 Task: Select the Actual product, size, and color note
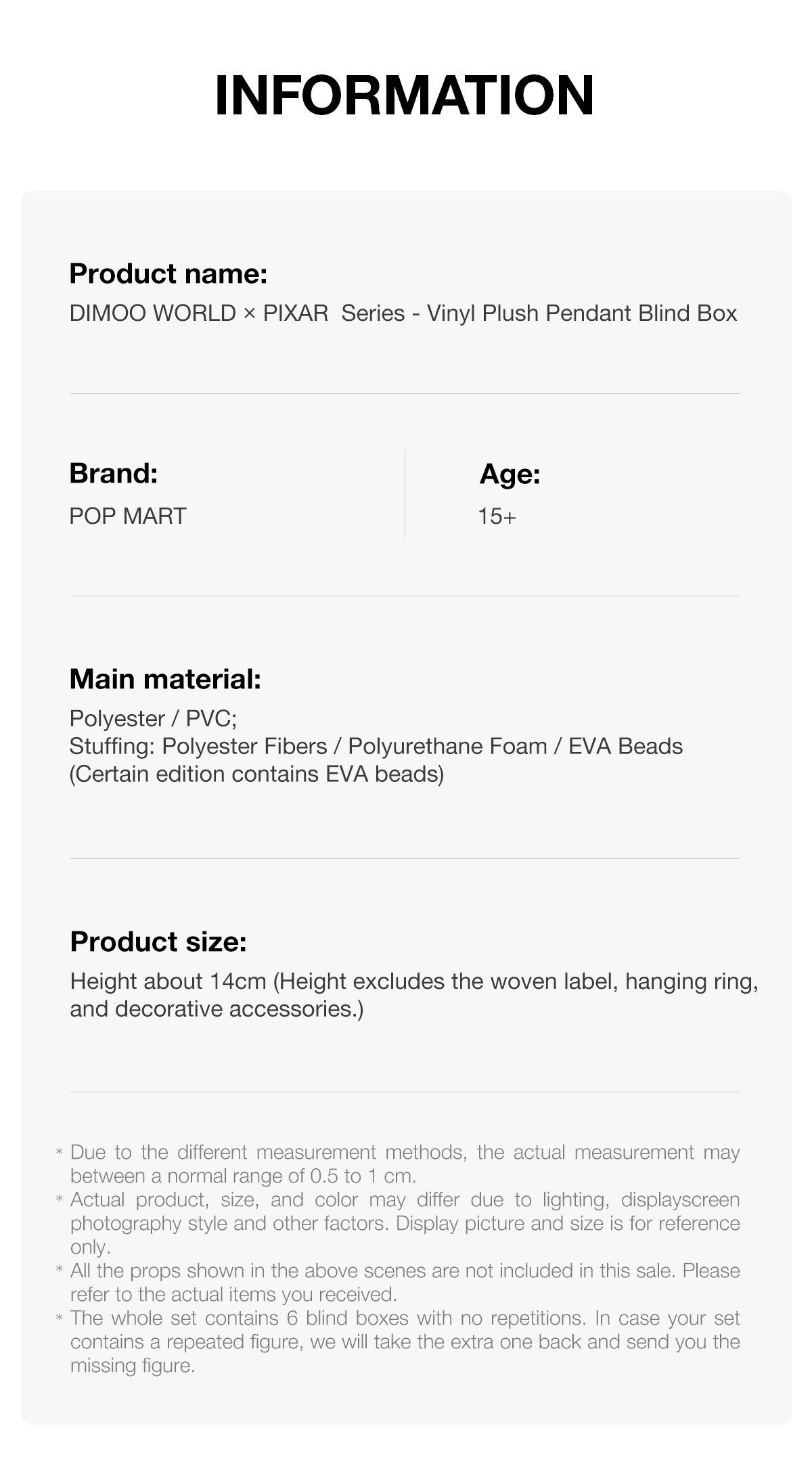pyautogui.click(x=405, y=1223)
